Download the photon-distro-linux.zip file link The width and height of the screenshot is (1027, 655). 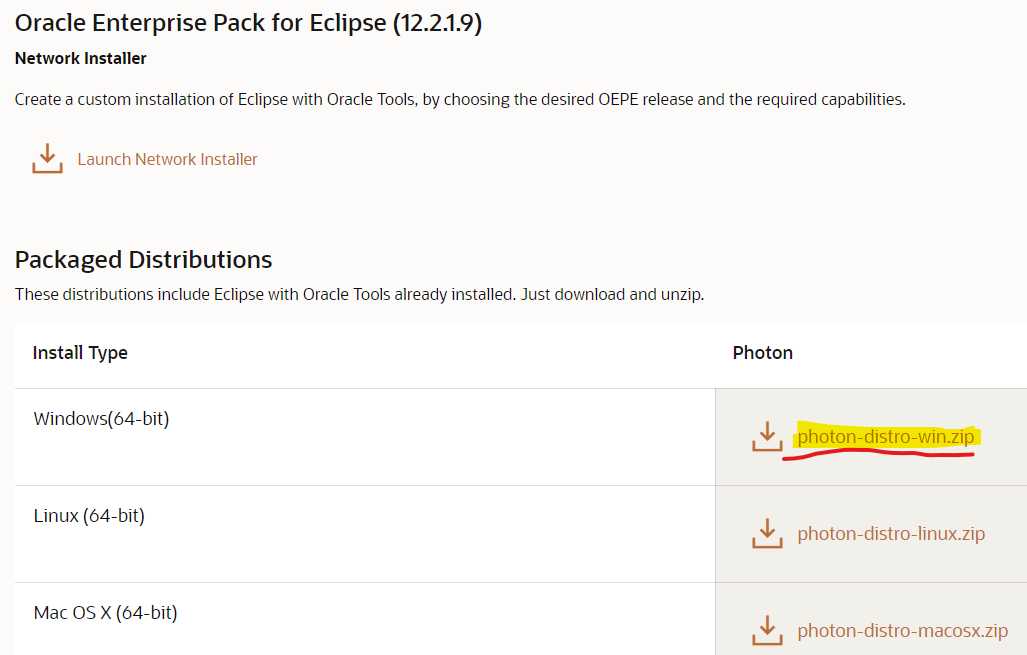coord(891,533)
